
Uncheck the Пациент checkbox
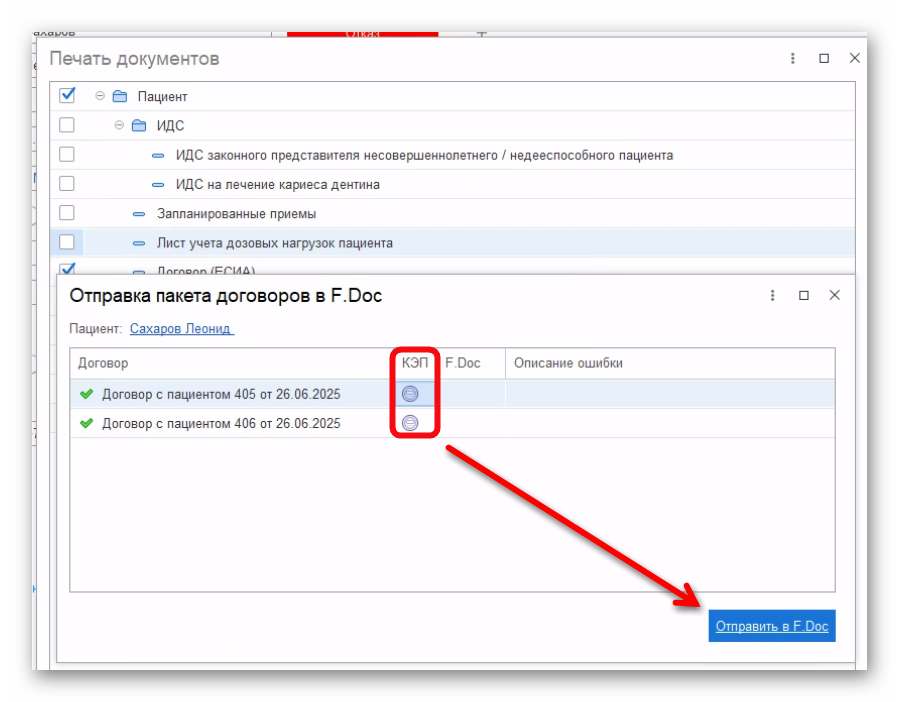click(x=67, y=95)
